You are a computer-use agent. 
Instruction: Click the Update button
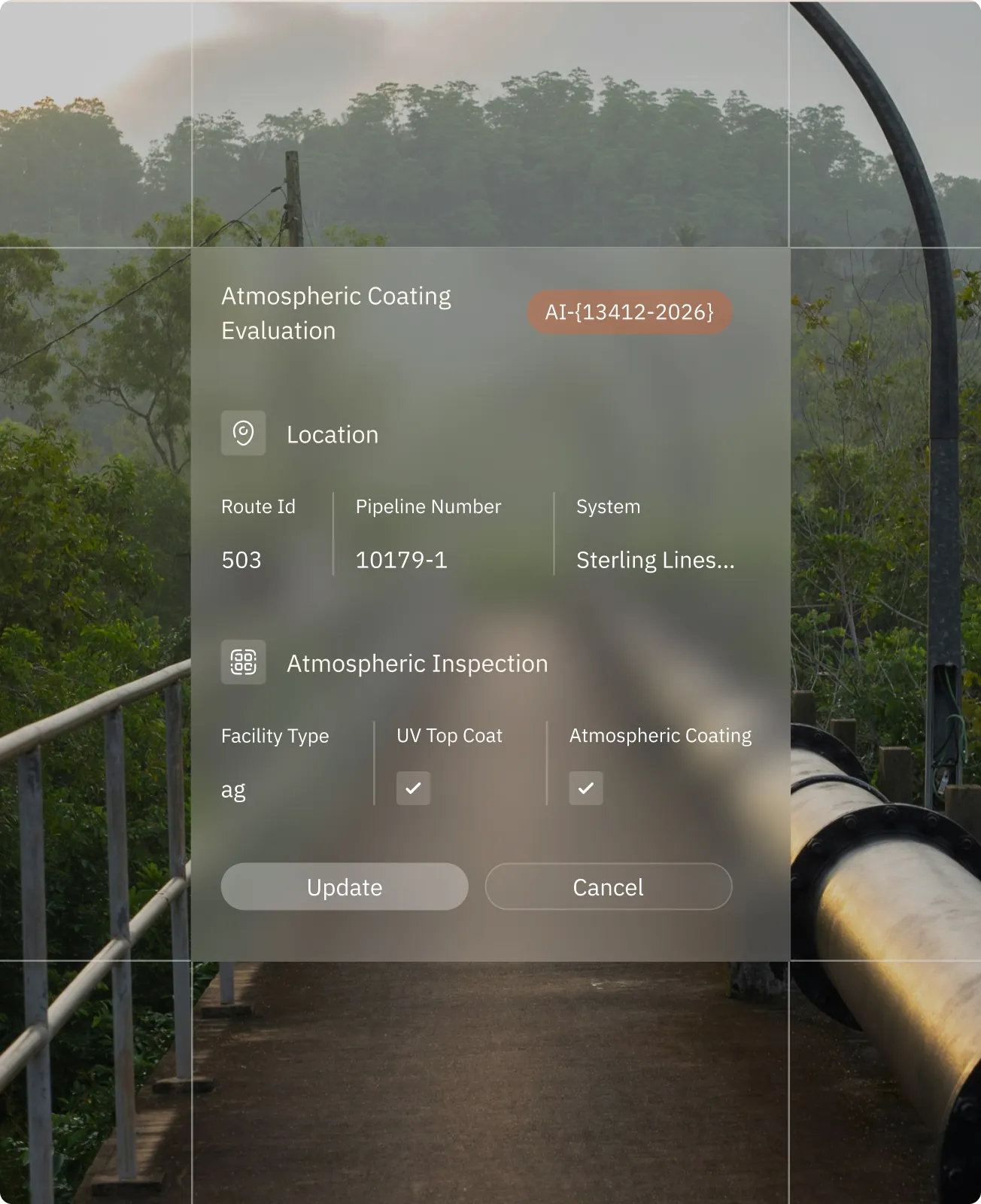(345, 886)
